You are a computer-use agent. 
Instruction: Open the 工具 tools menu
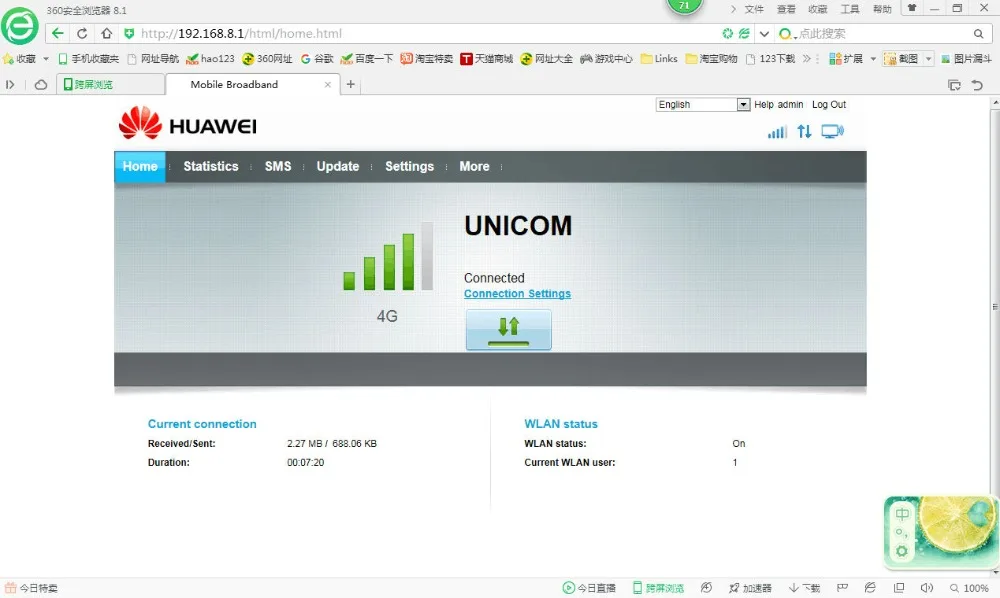pyautogui.click(x=849, y=9)
